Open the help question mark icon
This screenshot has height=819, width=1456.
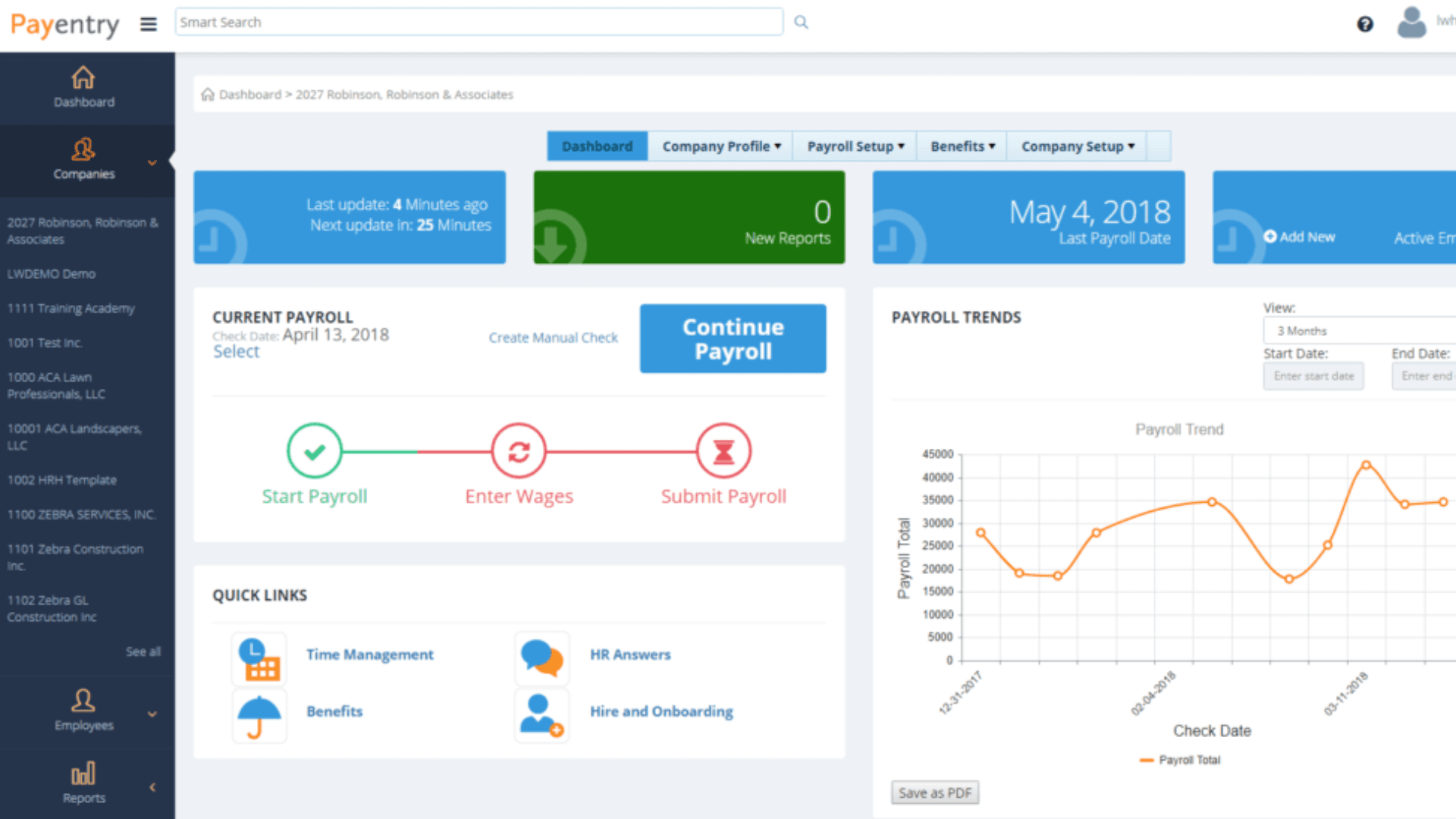pos(1365,24)
